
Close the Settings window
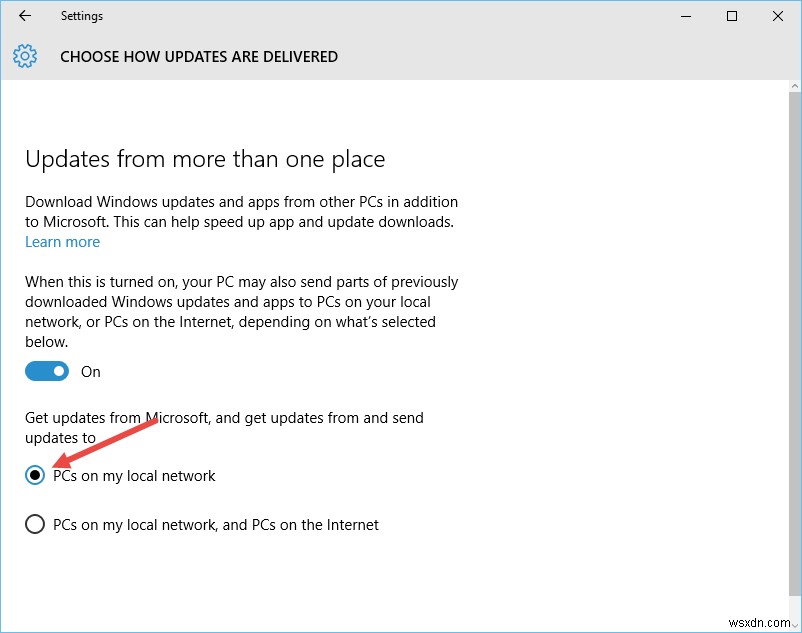pyautogui.click(x=777, y=16)
